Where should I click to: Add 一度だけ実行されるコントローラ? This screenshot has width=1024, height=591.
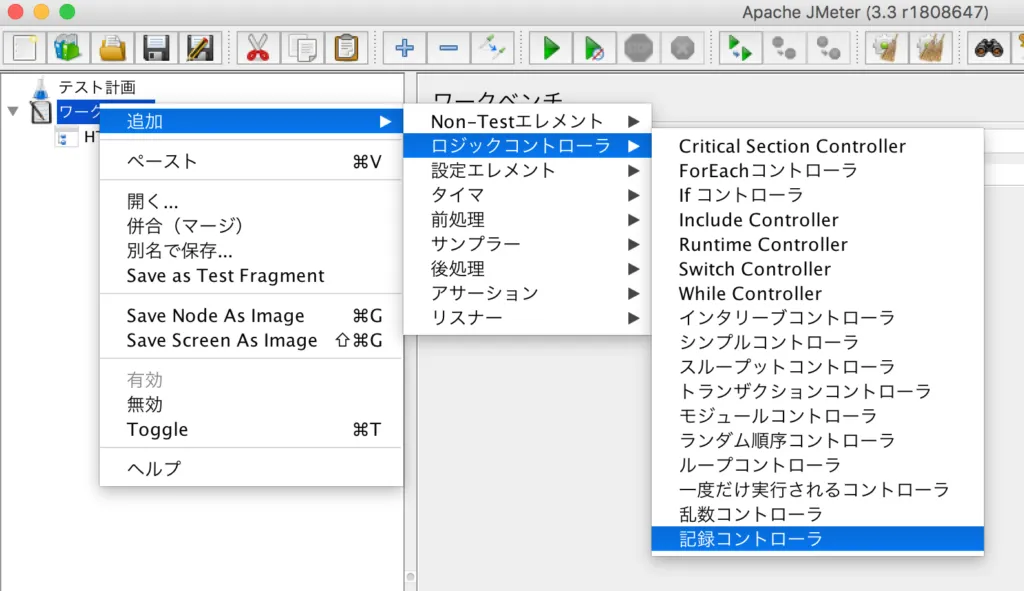[x=818, y=490]
